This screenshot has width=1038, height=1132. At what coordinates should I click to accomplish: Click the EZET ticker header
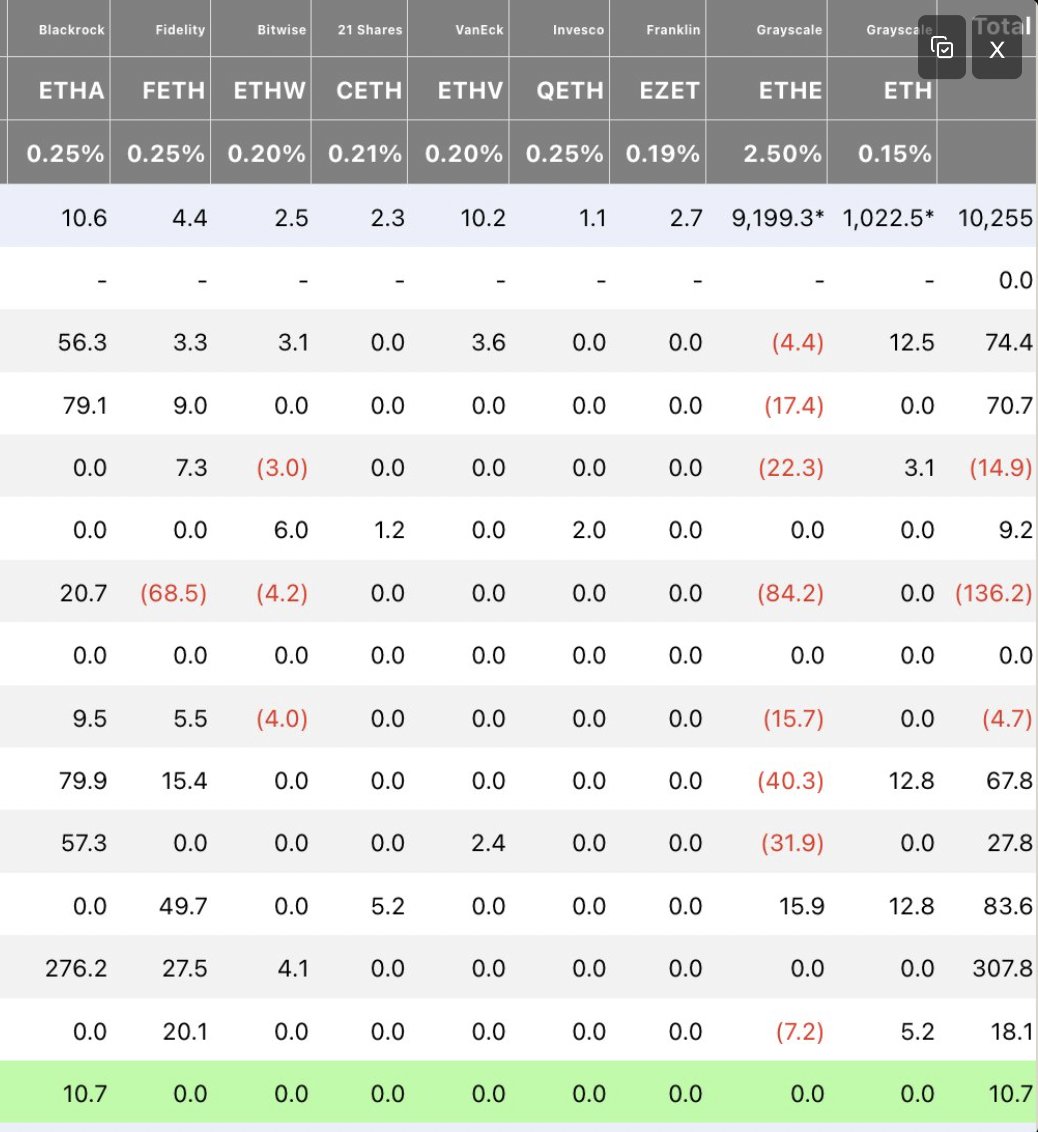pos(669,90)
